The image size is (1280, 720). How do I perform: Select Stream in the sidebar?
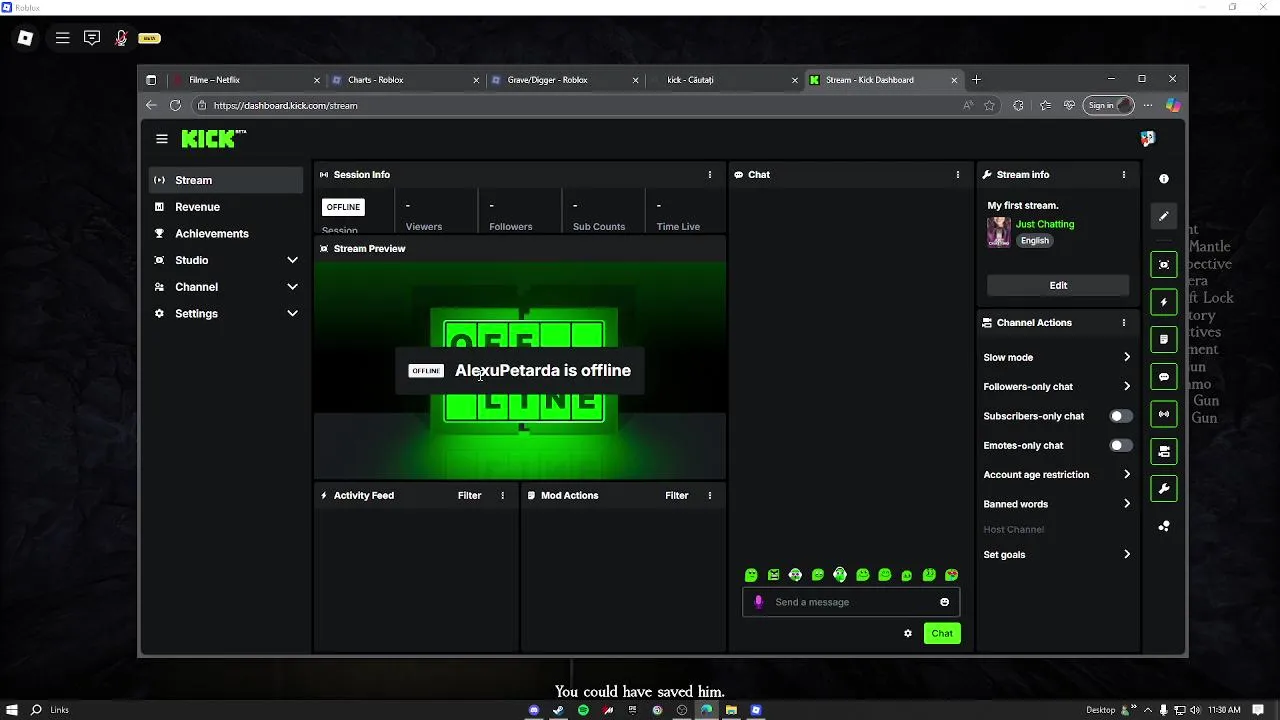click(x=226, y=180)
